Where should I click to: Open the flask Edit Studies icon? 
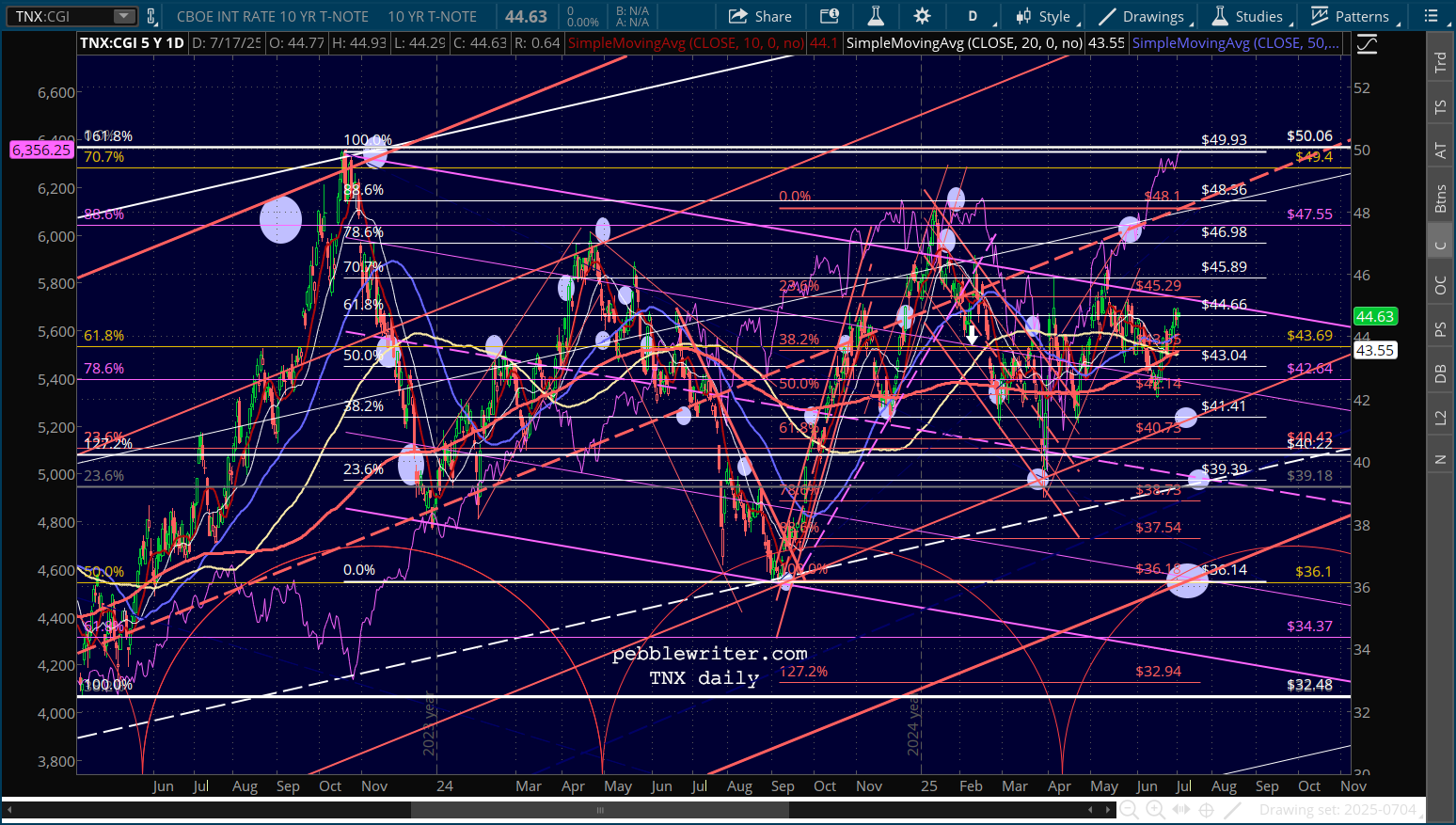click(x=875, y=16)
